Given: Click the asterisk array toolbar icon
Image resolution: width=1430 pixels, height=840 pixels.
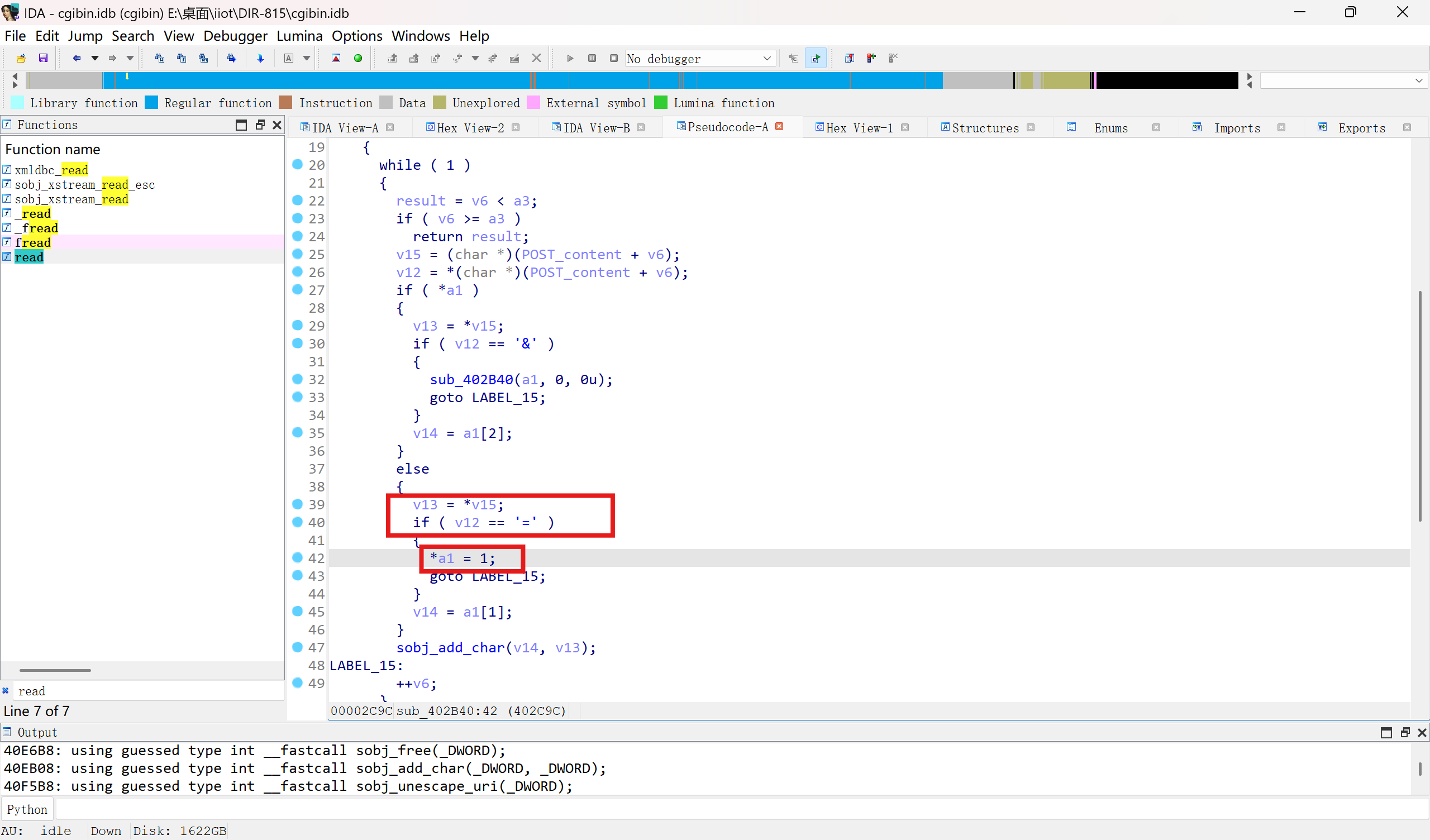Looking at the screenshot, I should [493, 58].
